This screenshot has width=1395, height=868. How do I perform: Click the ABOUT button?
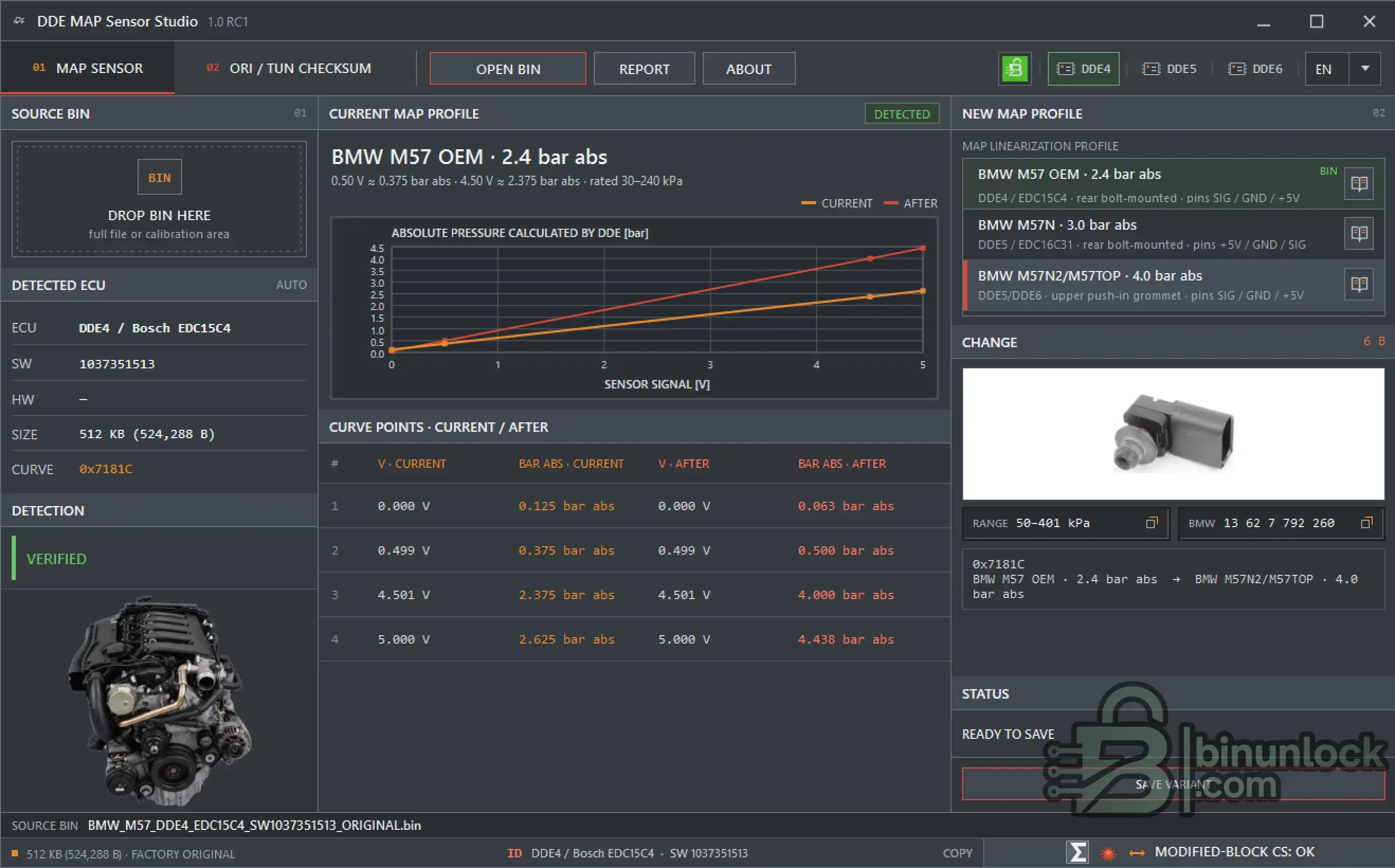click(749, 69)
